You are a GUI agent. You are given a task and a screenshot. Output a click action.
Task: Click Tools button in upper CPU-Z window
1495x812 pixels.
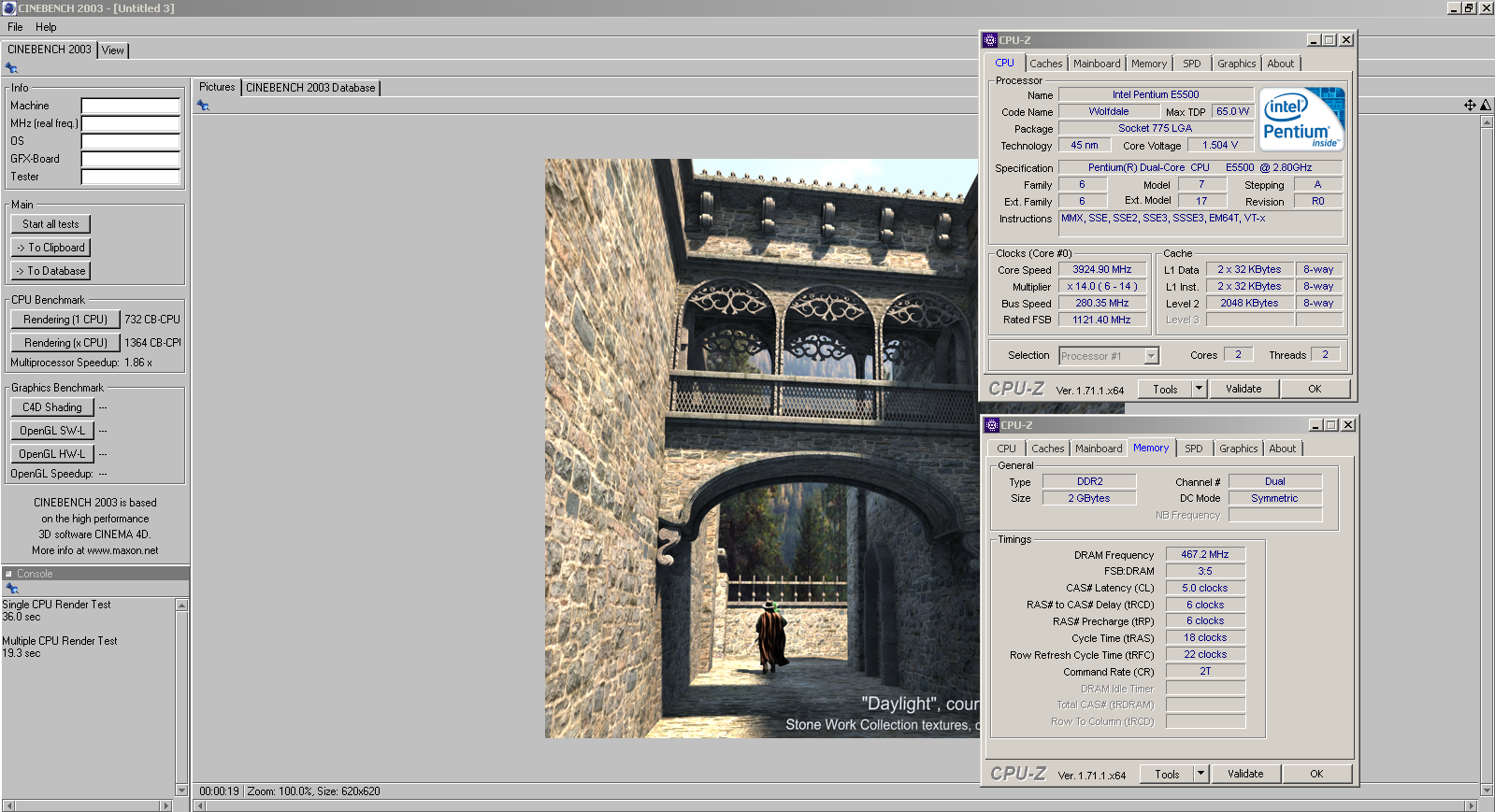coord(1165,390)
